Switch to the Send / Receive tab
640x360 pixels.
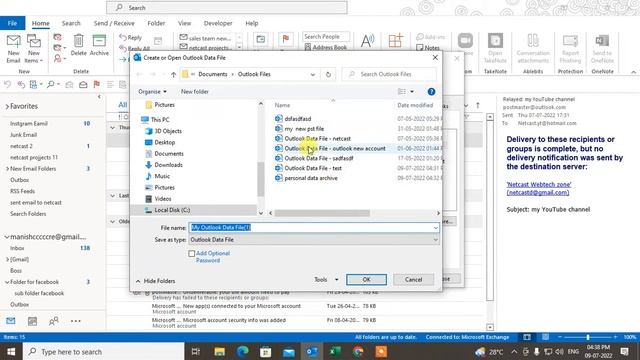[x=114, y=23]
